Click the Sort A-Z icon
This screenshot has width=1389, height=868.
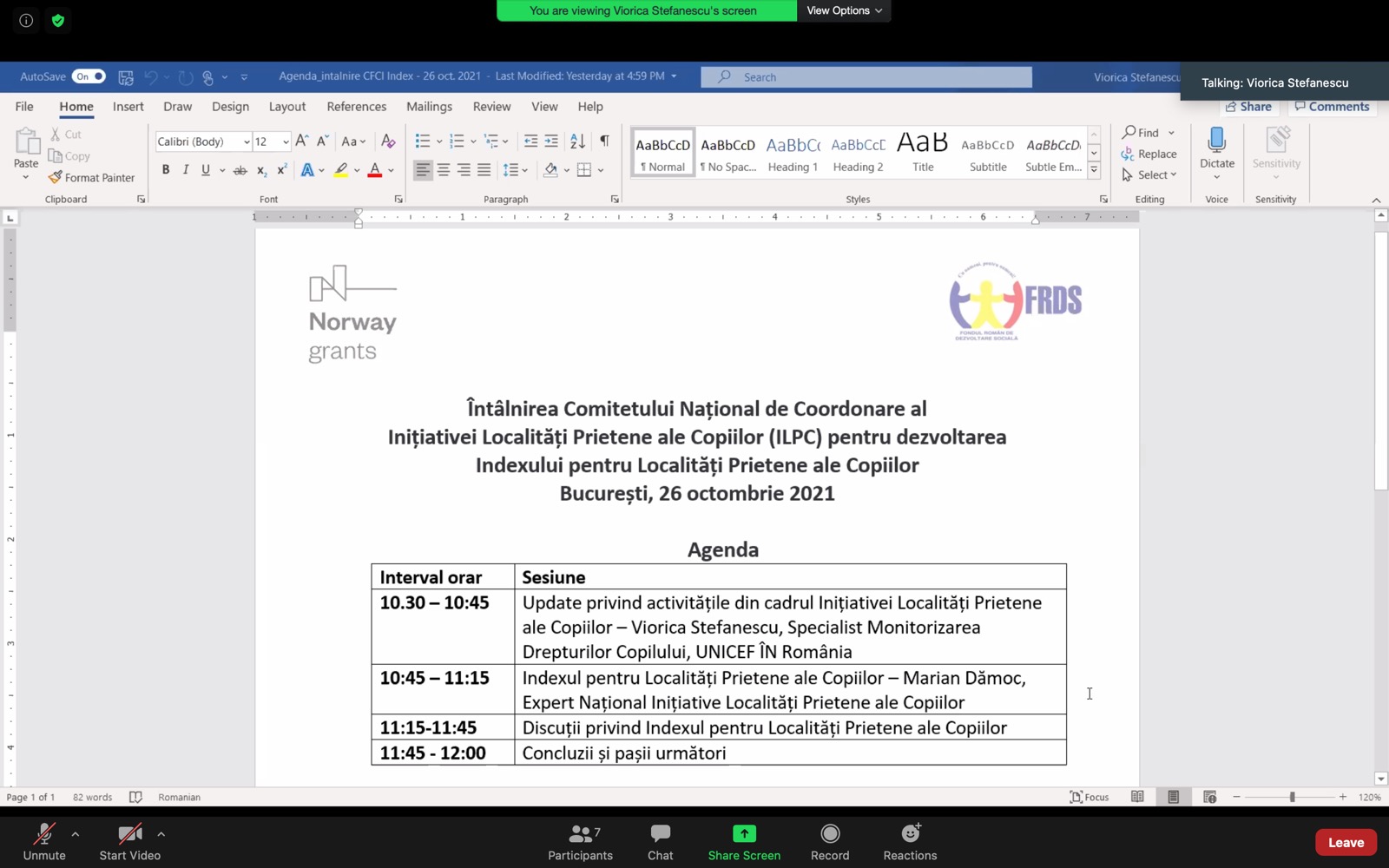(577, 141)
